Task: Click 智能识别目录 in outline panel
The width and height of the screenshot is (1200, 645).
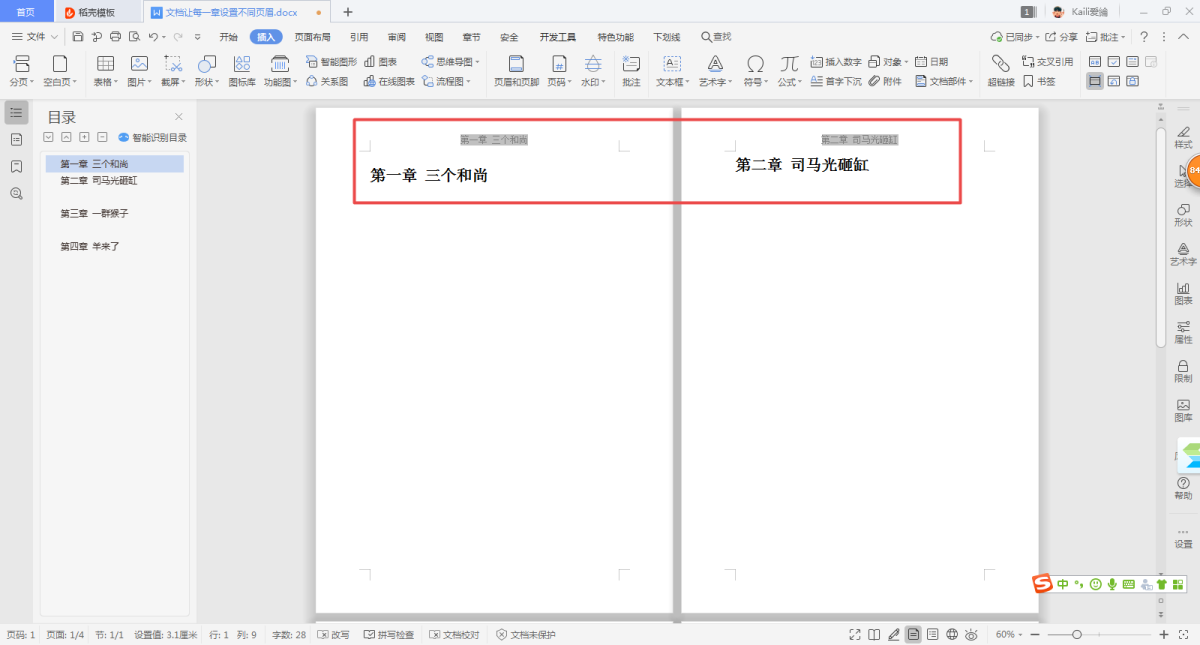Action: (x=153, y=138)
